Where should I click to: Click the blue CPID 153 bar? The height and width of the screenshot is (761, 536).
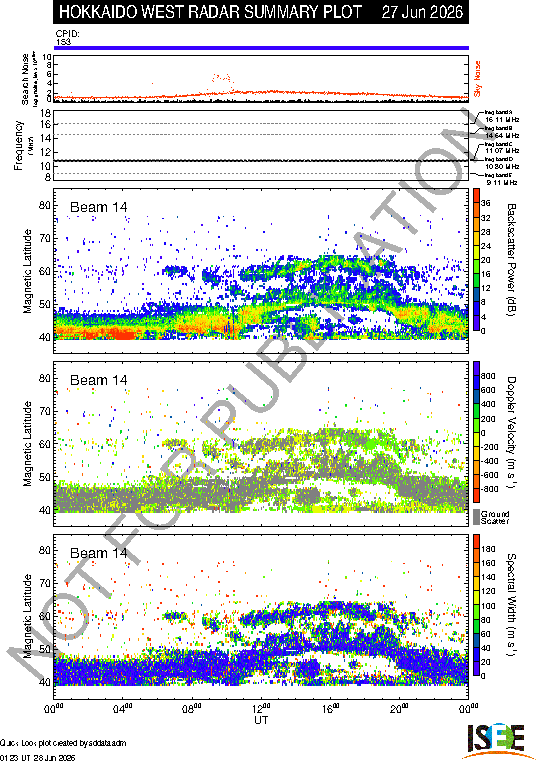click(261, 48)
